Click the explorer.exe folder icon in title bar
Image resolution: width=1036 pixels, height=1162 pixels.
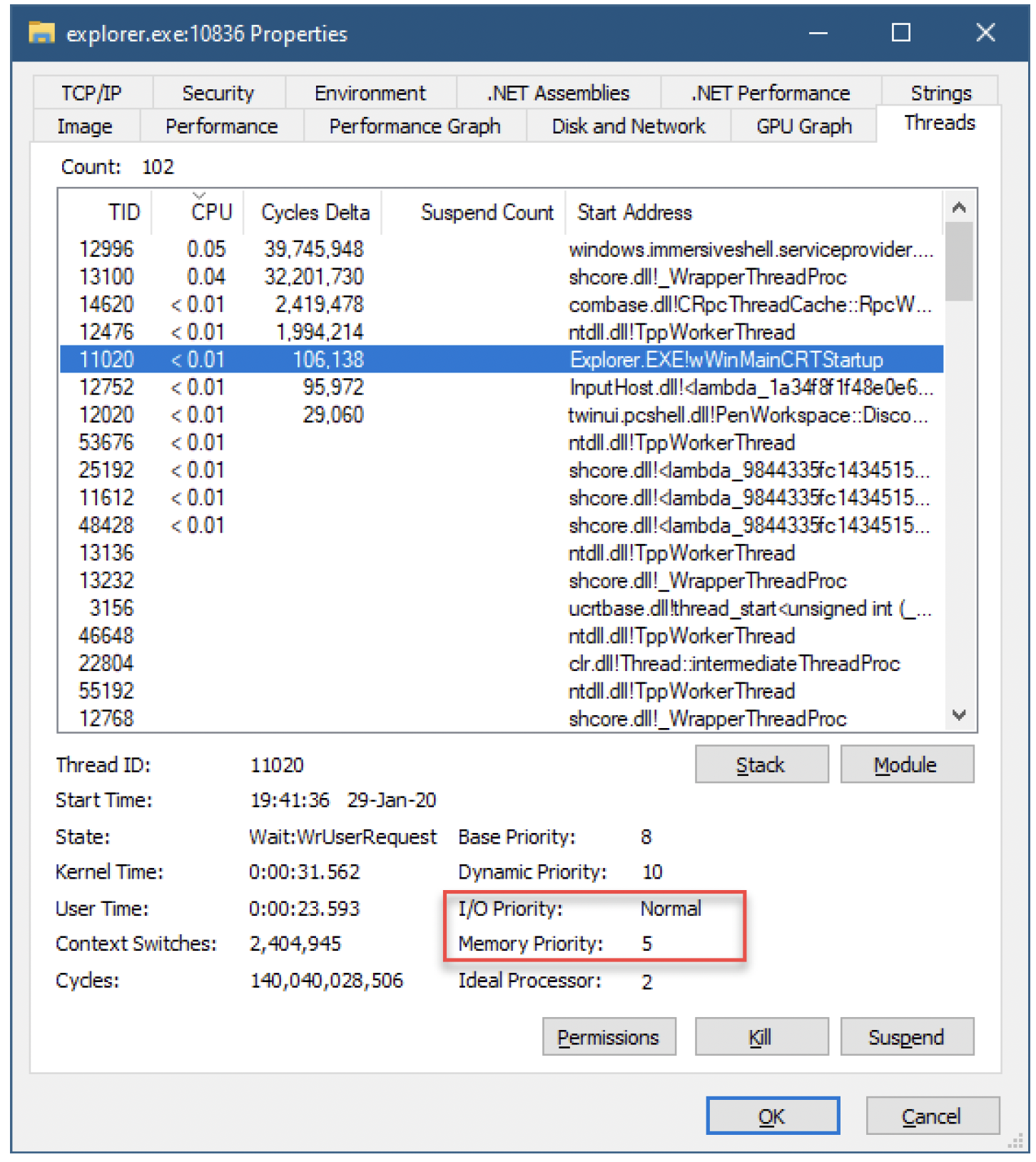pyautogui.click(x=41, y=33)
